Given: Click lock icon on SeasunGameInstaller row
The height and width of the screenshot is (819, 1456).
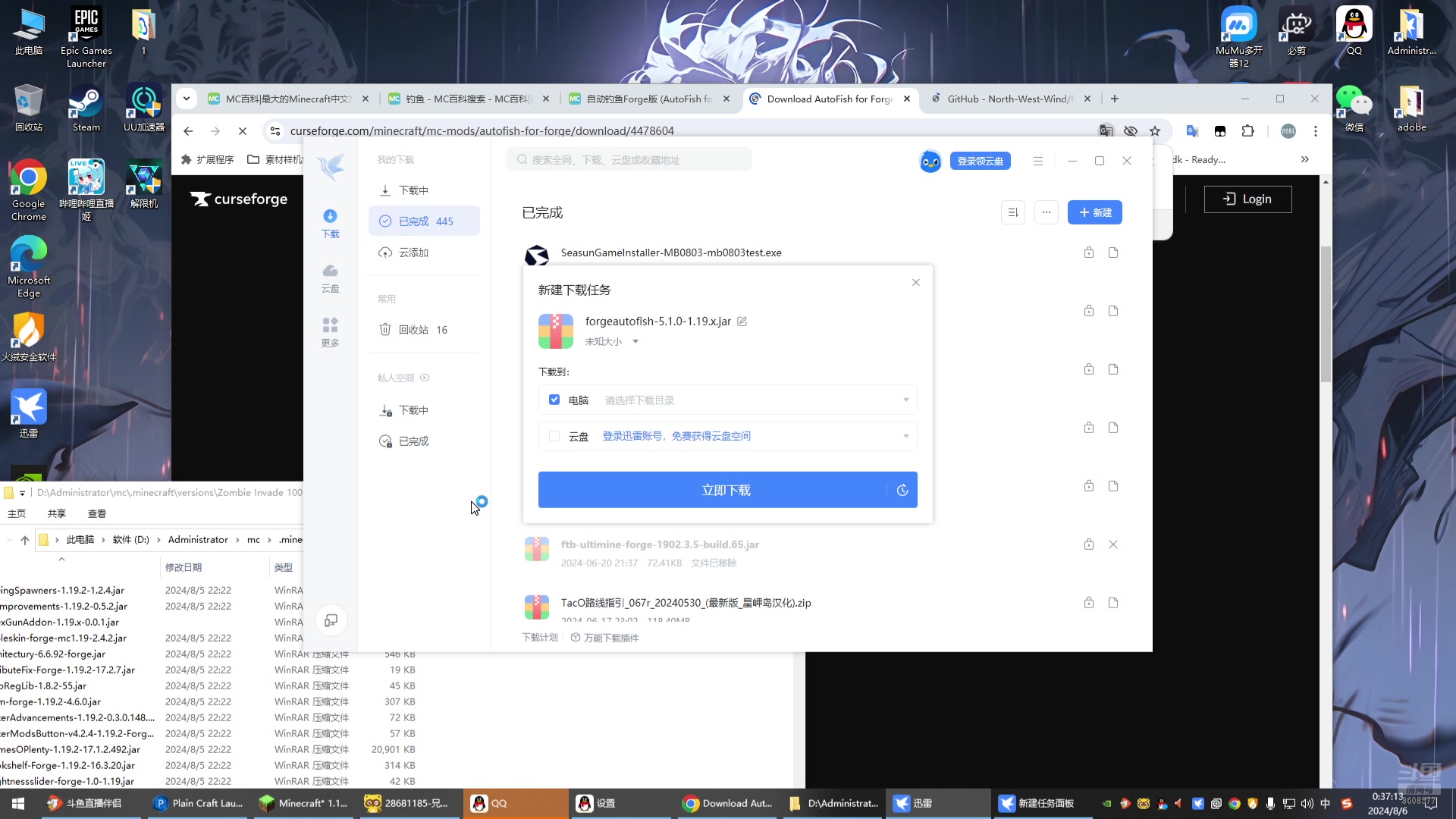Looking at the screenshot, I should [x=1089, y=253].
